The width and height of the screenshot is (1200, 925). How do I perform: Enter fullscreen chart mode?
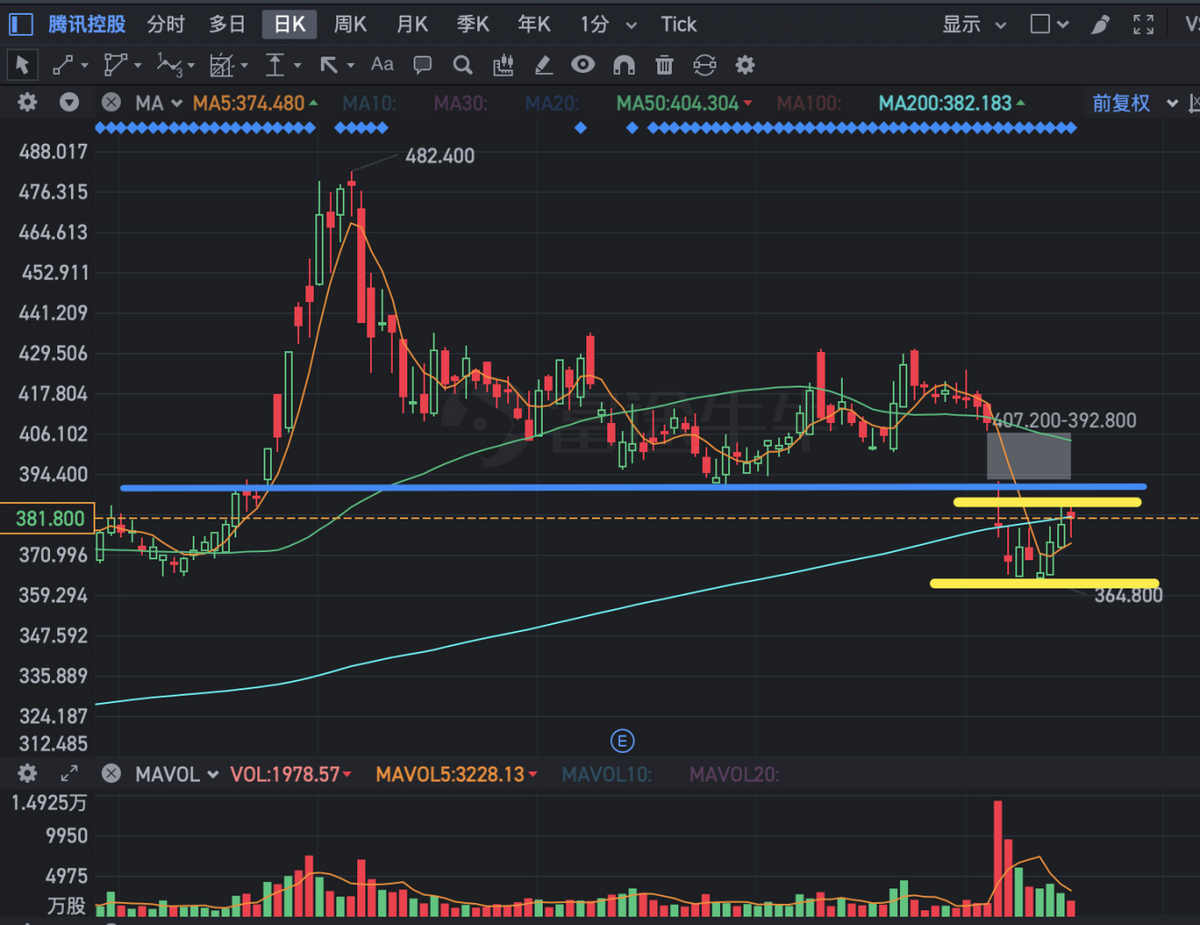1143,24
